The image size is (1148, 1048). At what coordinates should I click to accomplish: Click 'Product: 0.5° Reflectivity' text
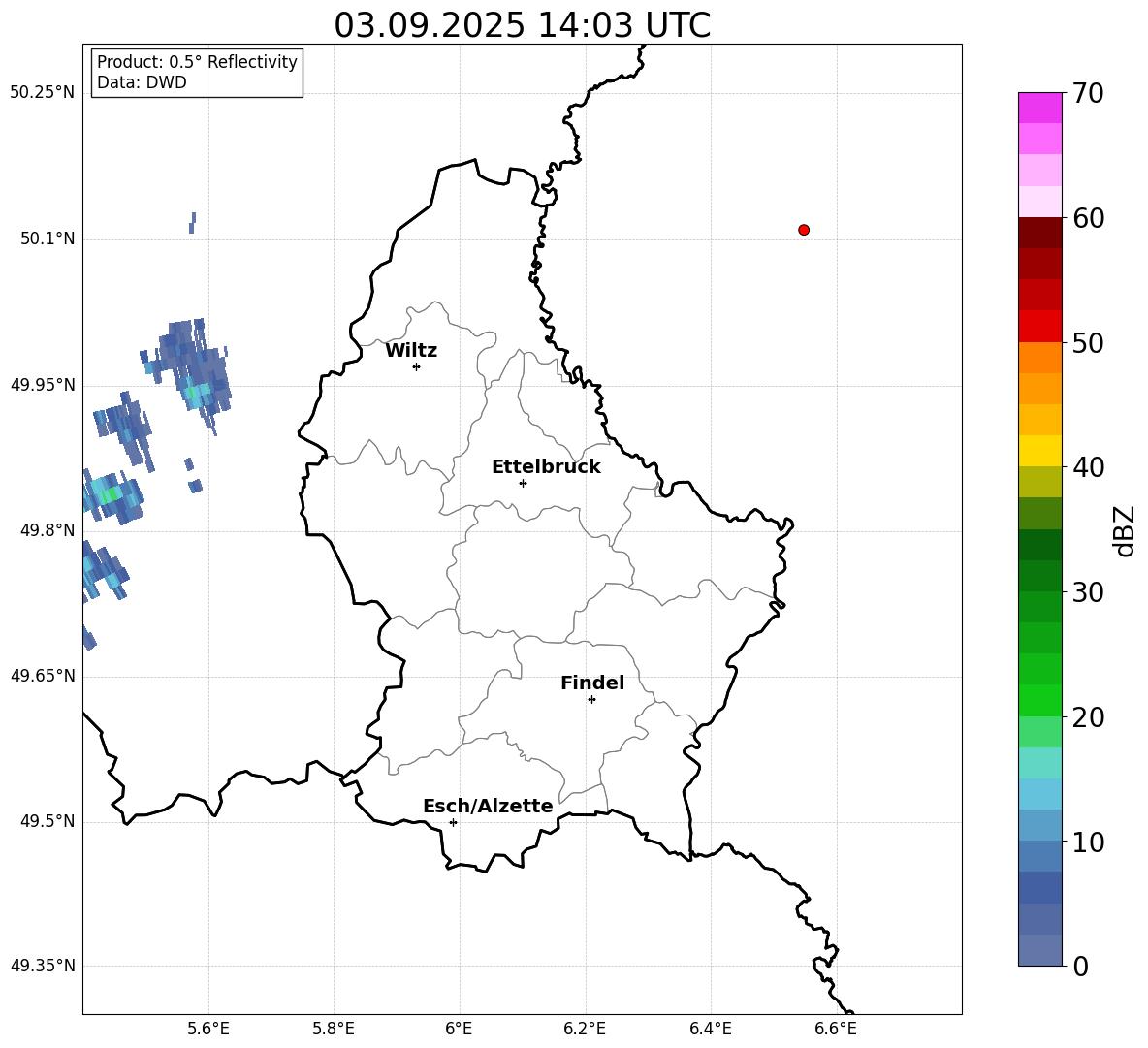pos(197,62)
